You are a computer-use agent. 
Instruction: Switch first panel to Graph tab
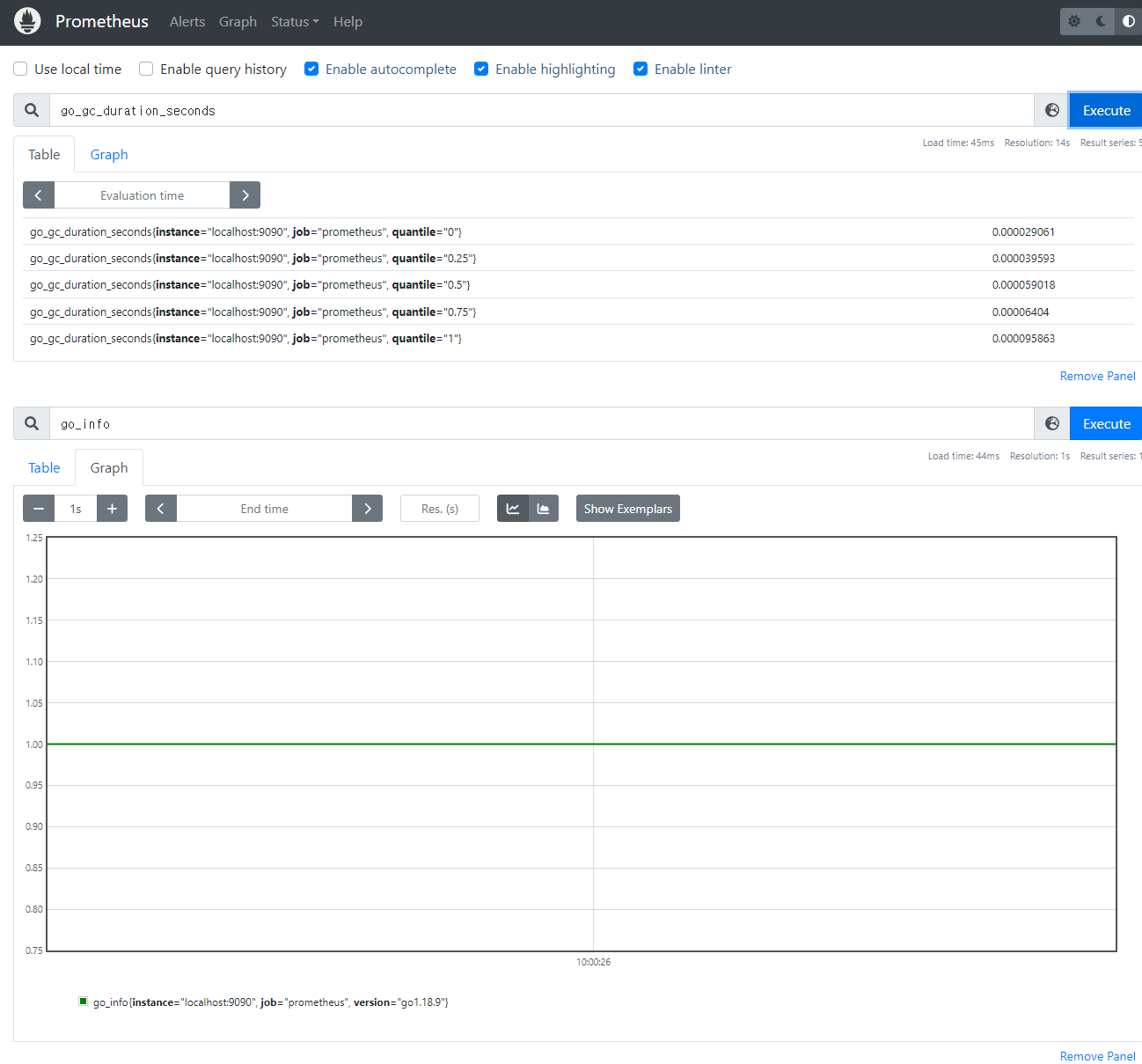(x=109, y=154)
